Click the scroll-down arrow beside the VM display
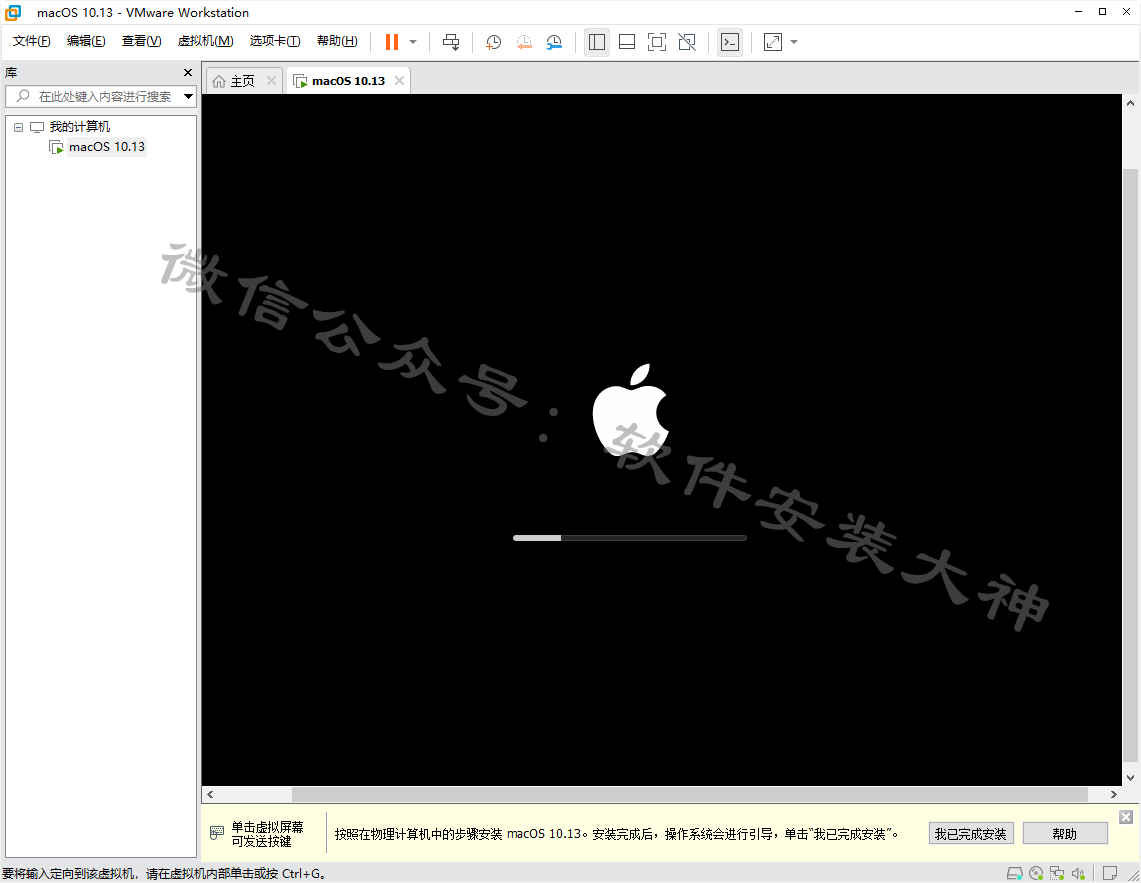This screenshot has width=1141, height=883. pos(1130,777)
